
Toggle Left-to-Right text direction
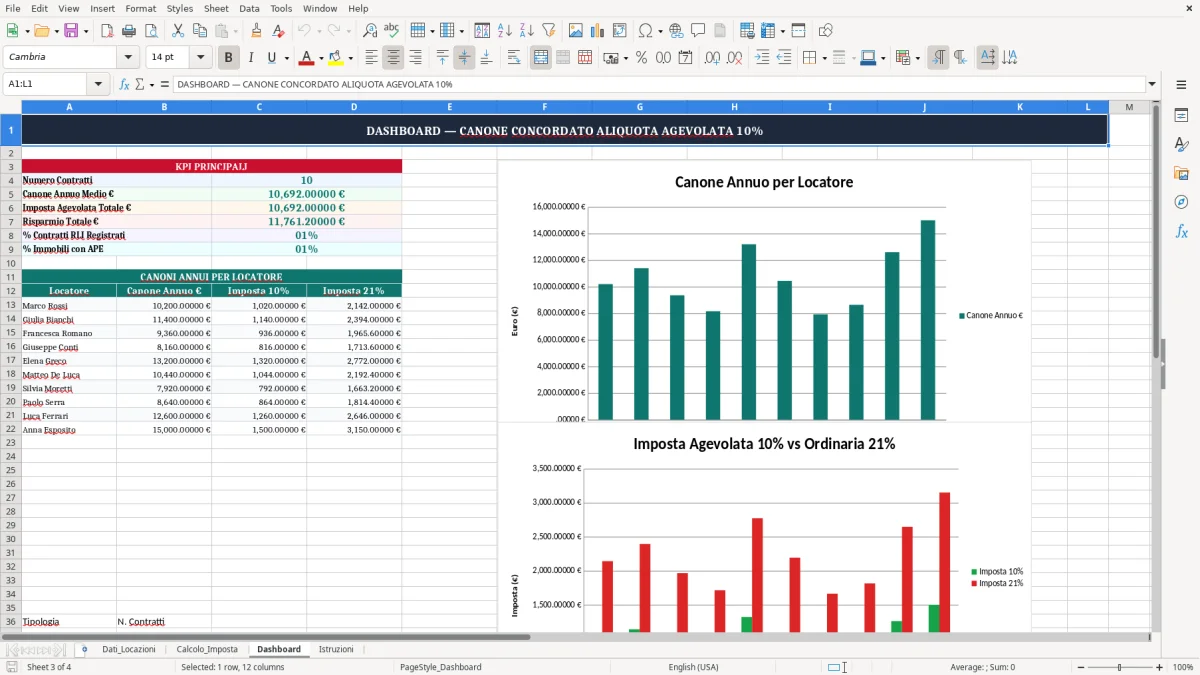(938, 58)
